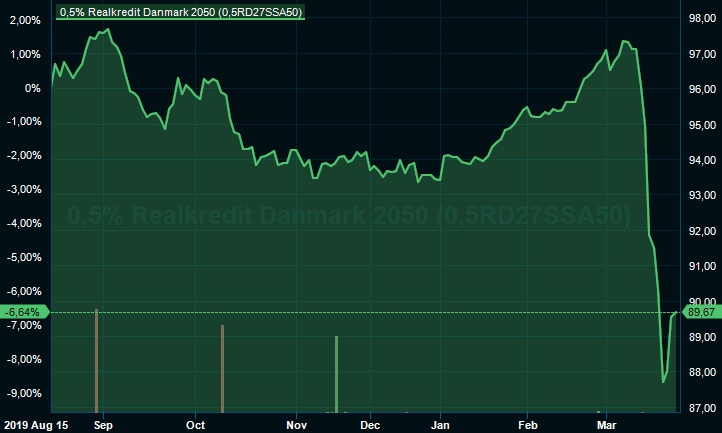Click the 89,67 current price tag
The height and width of the screenshot is (433, 722).
702,312
